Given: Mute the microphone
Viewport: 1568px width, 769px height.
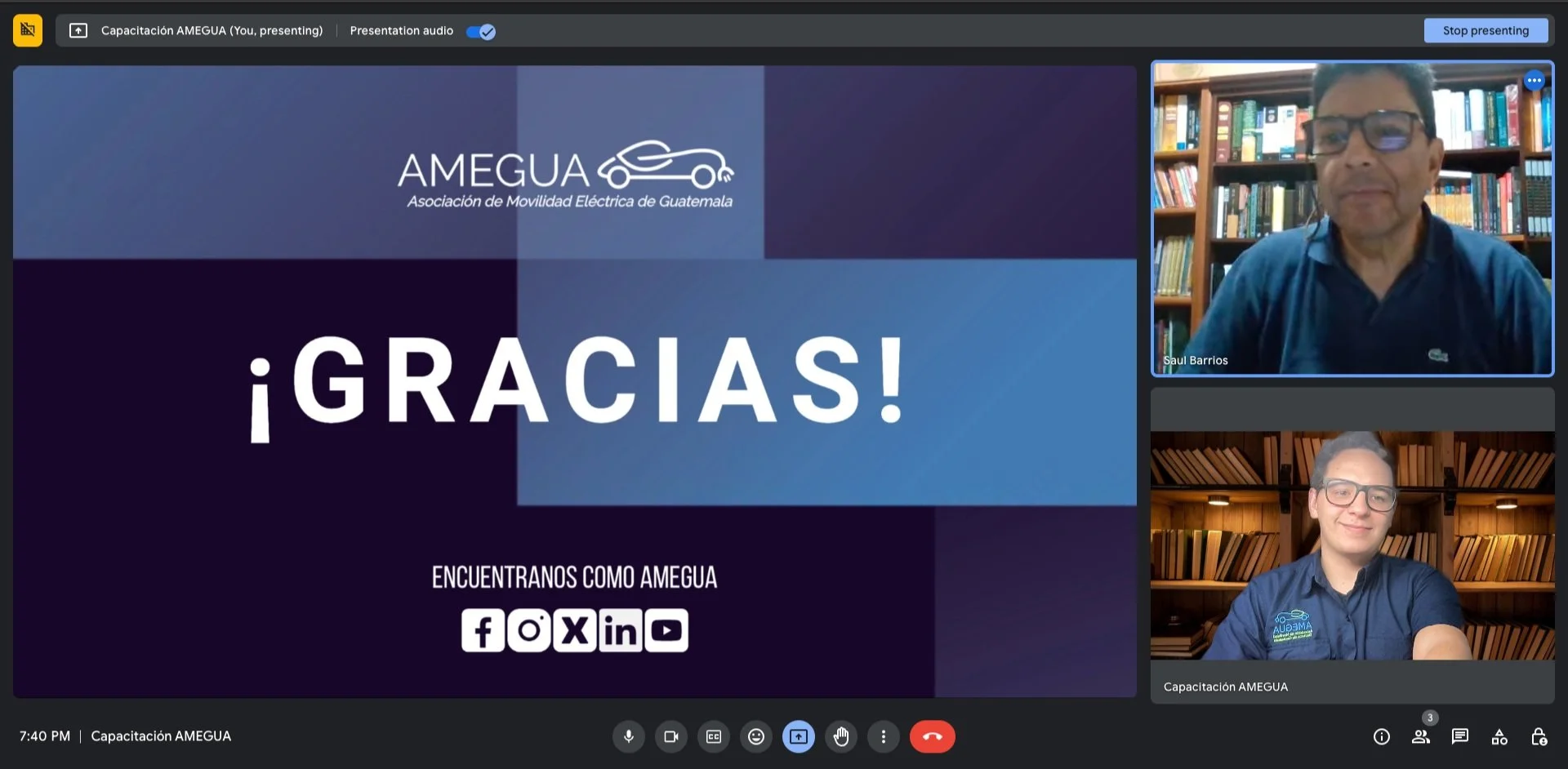Looking at the screenshot, I should point(629,736).
